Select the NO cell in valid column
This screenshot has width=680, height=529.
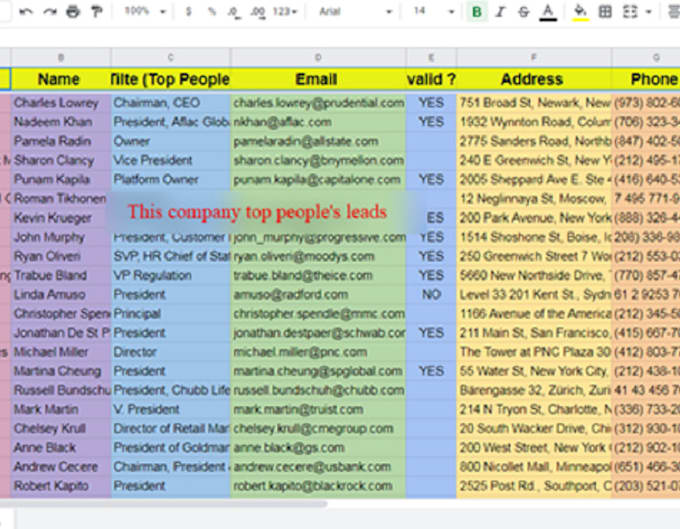[431, 294]
